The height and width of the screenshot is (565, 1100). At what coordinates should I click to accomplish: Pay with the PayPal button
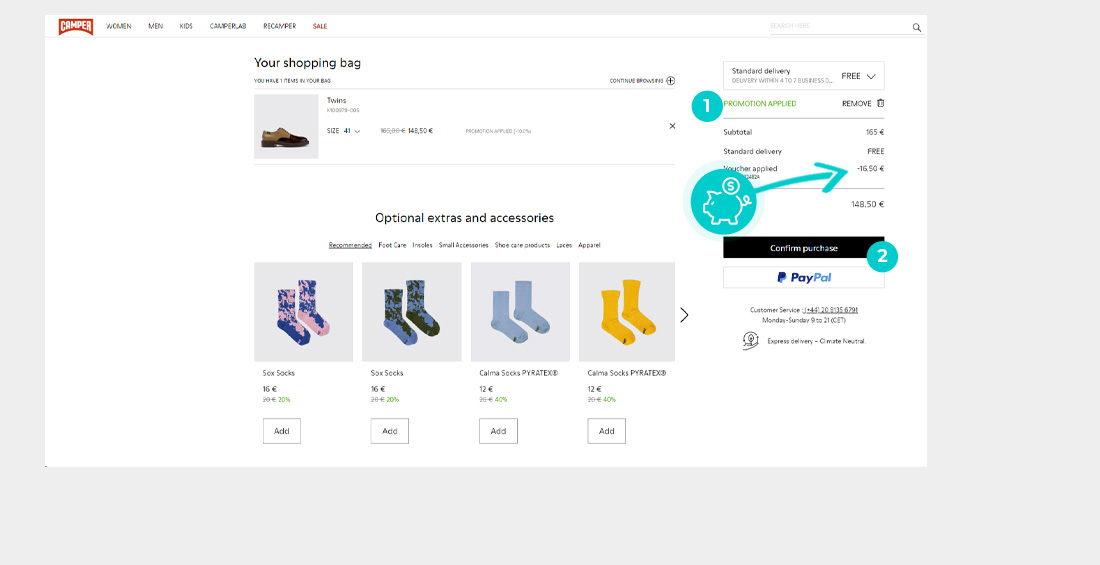click(804, 277)
